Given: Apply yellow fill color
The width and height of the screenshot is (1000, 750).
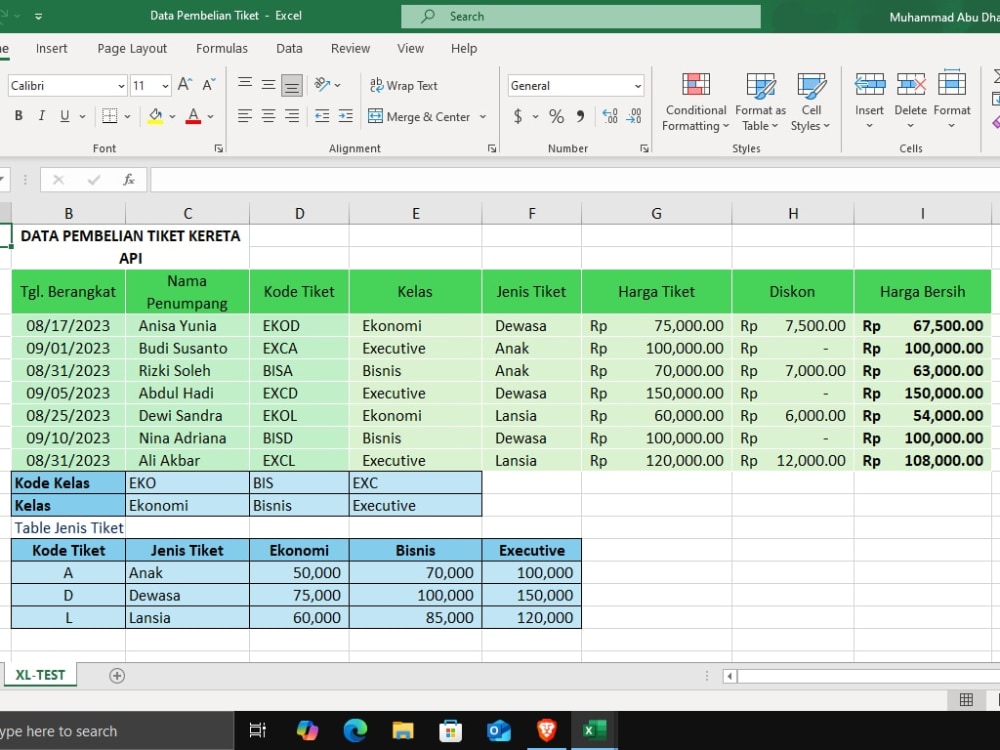Looking at the screenshot, I should (x=155, y=116).
